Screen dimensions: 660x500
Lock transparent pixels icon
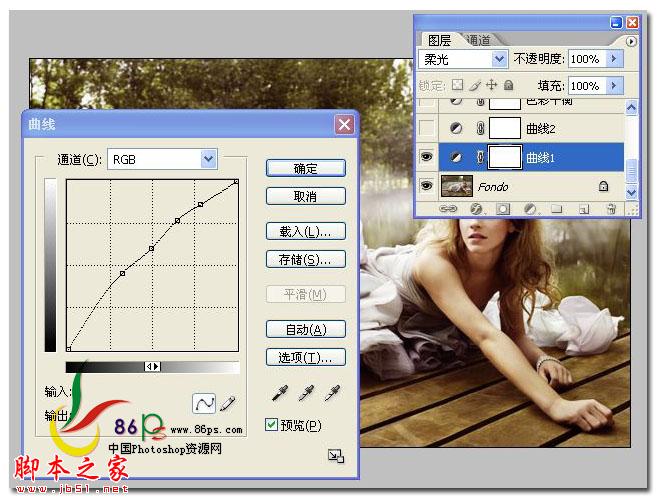point(457,85)
